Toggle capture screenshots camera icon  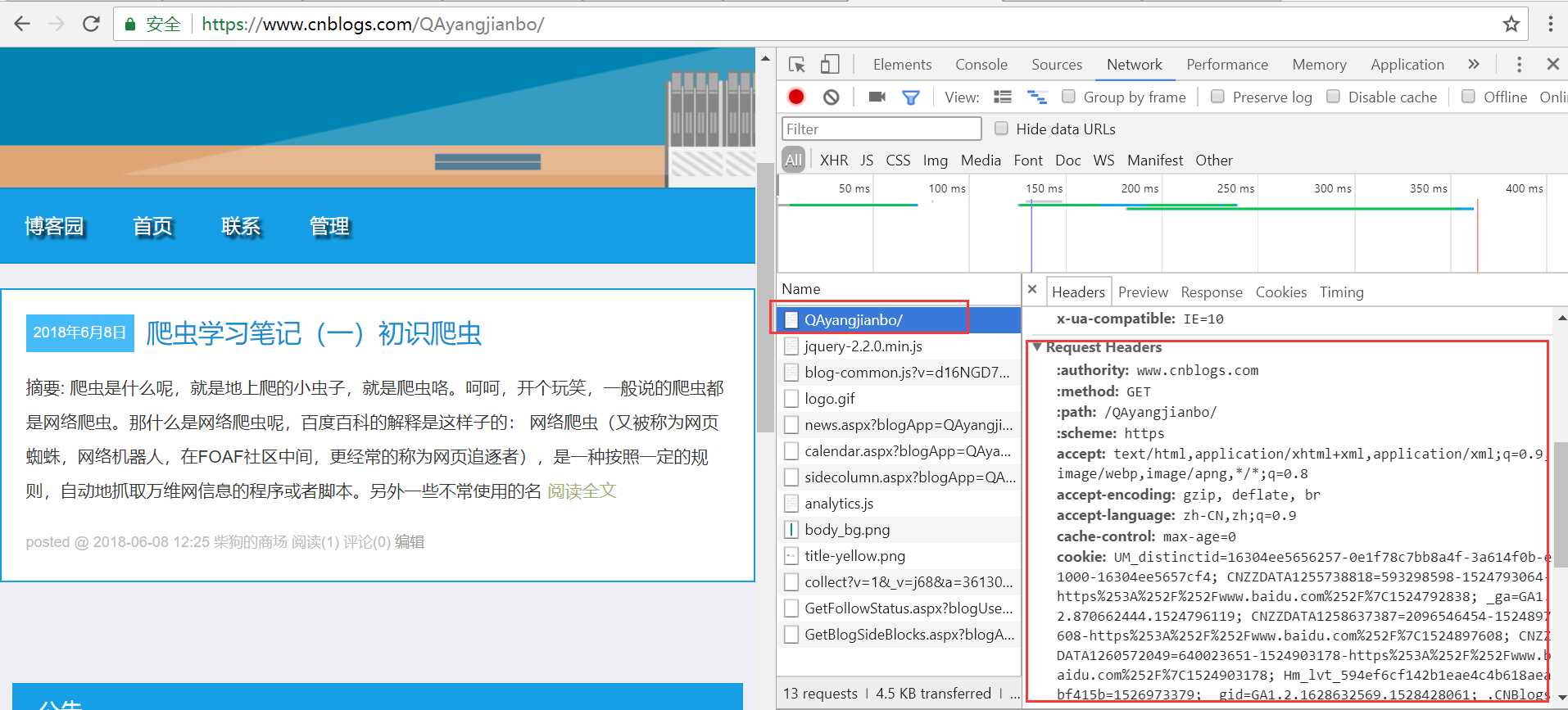pos(877,97)
